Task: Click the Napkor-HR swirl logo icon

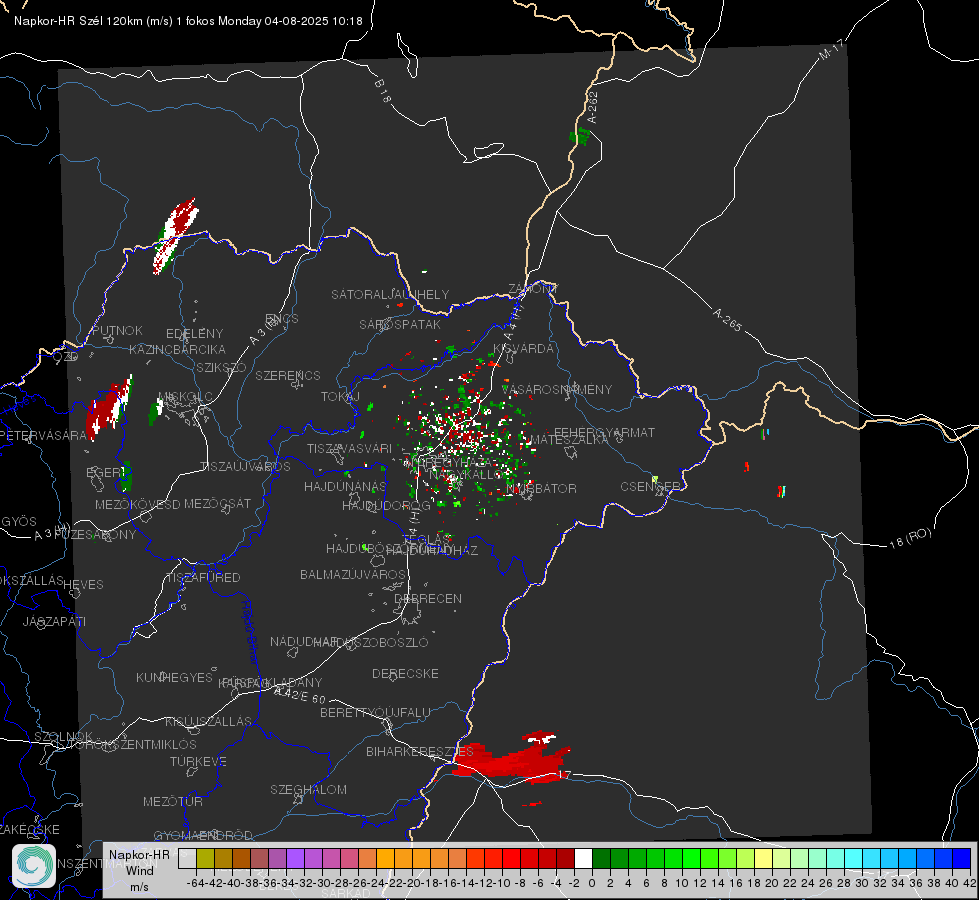Action: pos(34,866)
